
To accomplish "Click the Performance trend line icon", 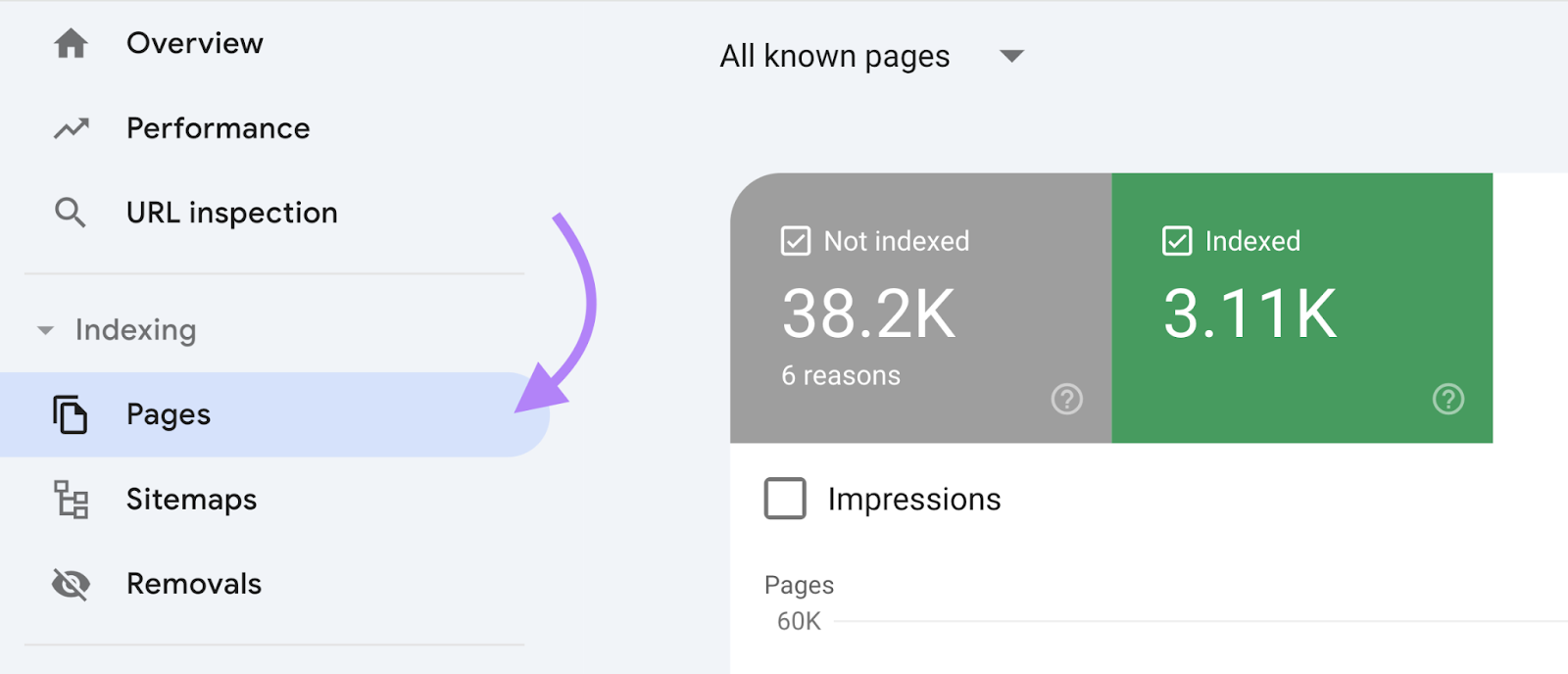I will pyautogui.click(x=71, y=128).
